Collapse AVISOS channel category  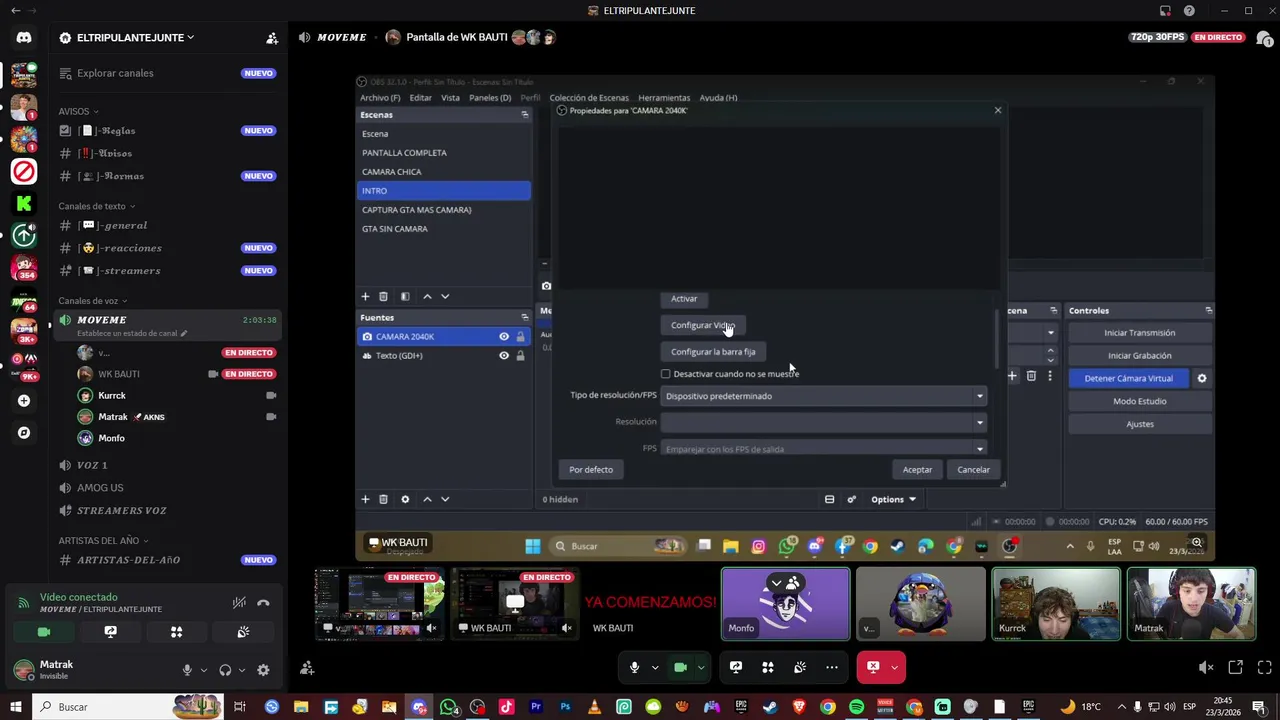78,111
